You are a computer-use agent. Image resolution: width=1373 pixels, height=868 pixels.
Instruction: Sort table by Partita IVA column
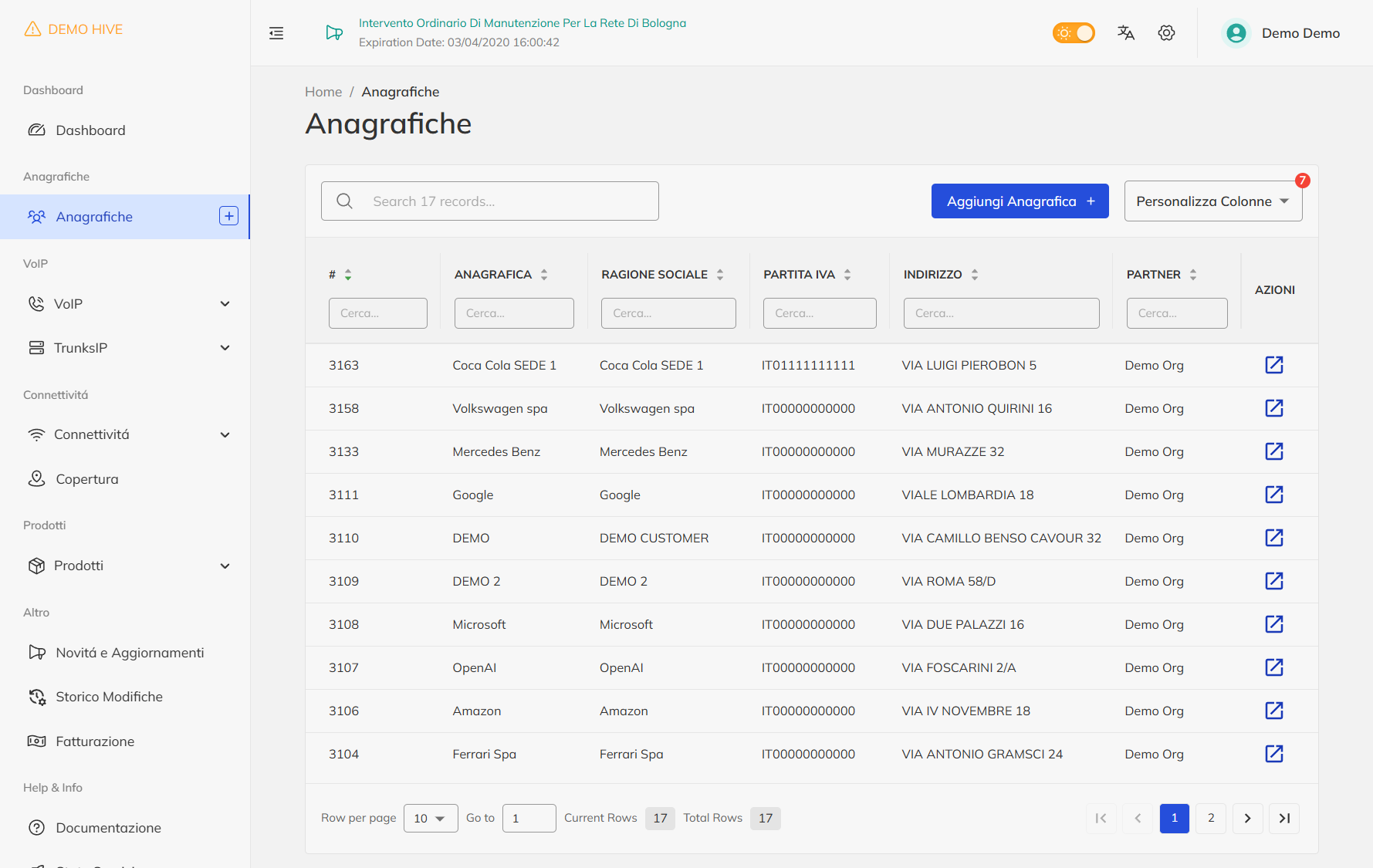click(847, 275)
